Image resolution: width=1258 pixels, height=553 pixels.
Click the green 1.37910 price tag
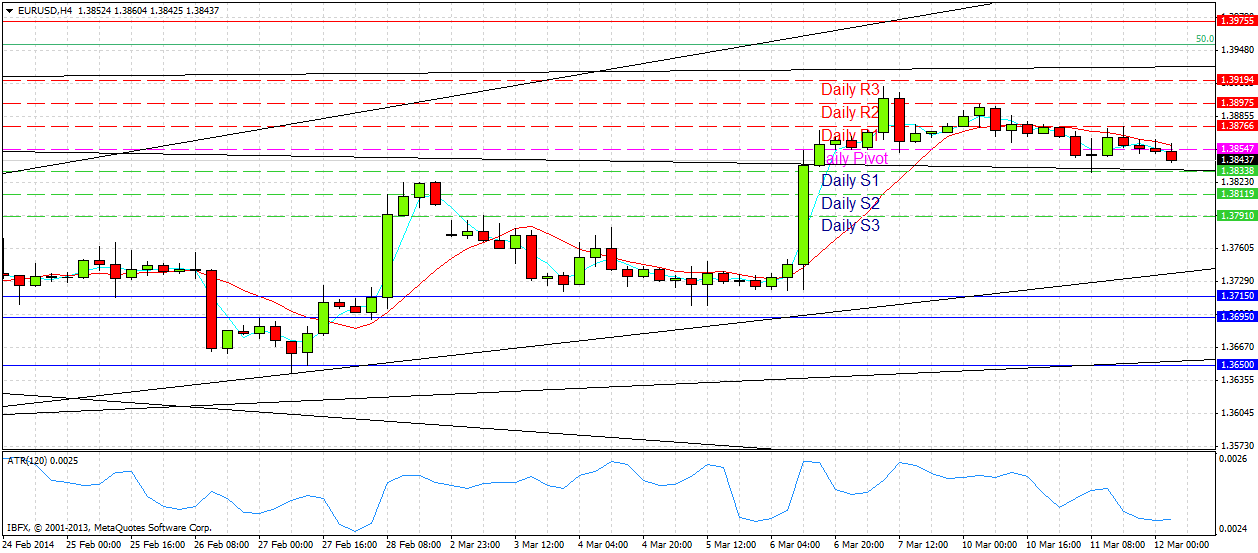(1236, 215)
